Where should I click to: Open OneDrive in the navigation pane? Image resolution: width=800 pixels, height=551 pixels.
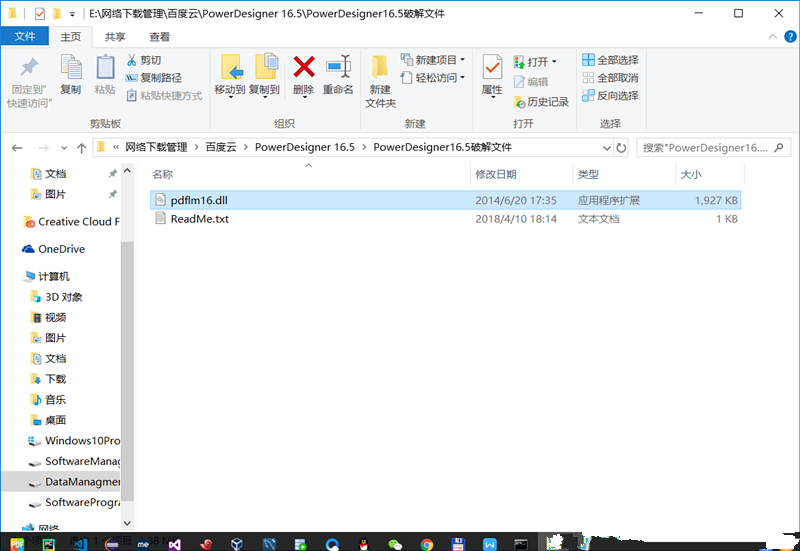click(x=54, y=249)
